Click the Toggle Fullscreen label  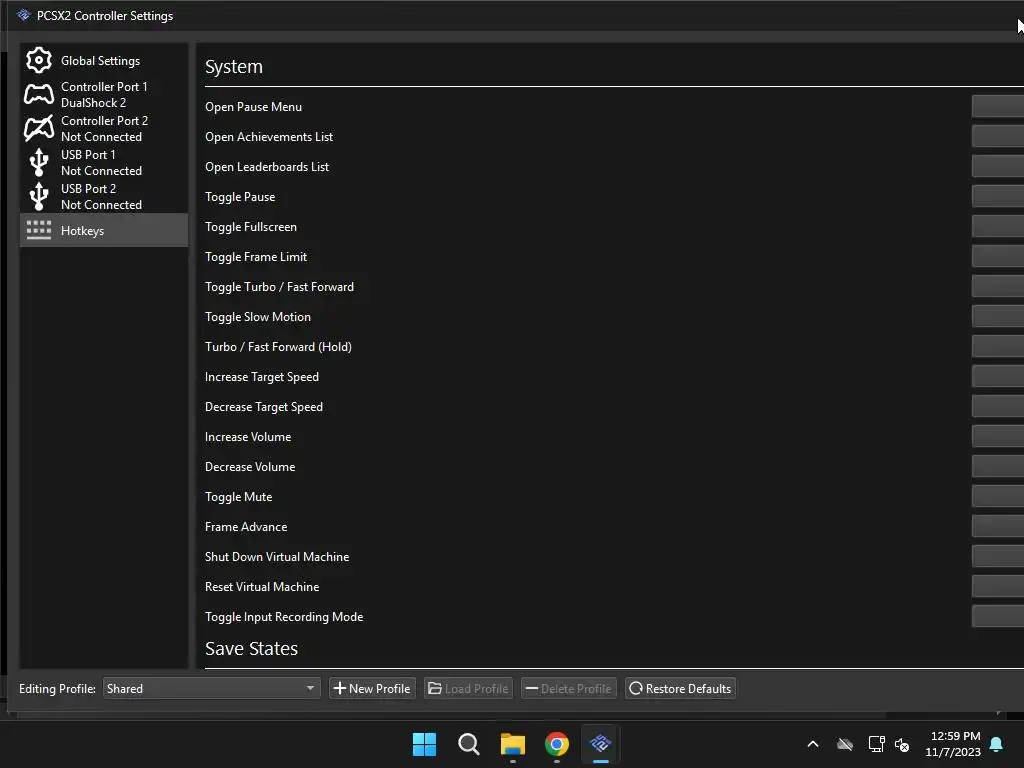[251, 227]
